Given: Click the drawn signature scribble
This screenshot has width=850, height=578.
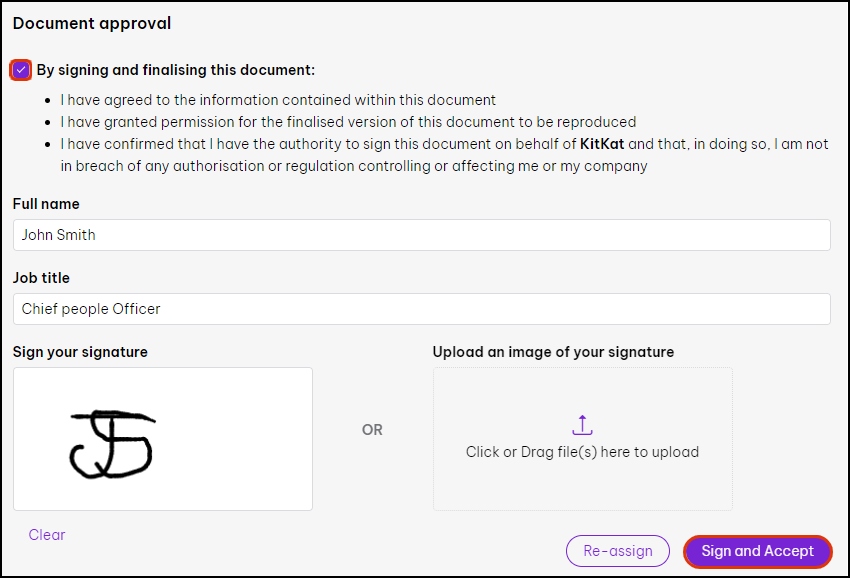Looking at the screenshot, I should [110, 445].
